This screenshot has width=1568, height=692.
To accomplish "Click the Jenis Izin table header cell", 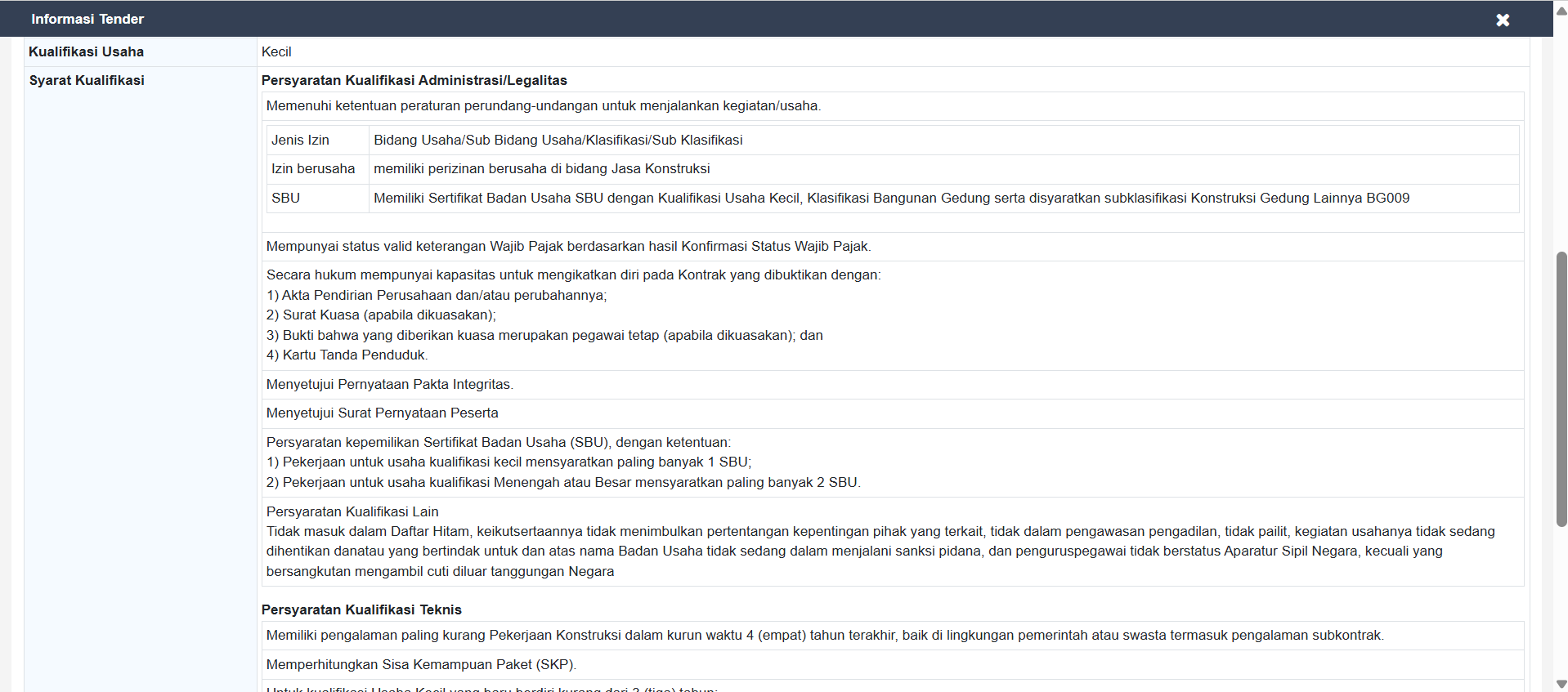I will (300, 140).
